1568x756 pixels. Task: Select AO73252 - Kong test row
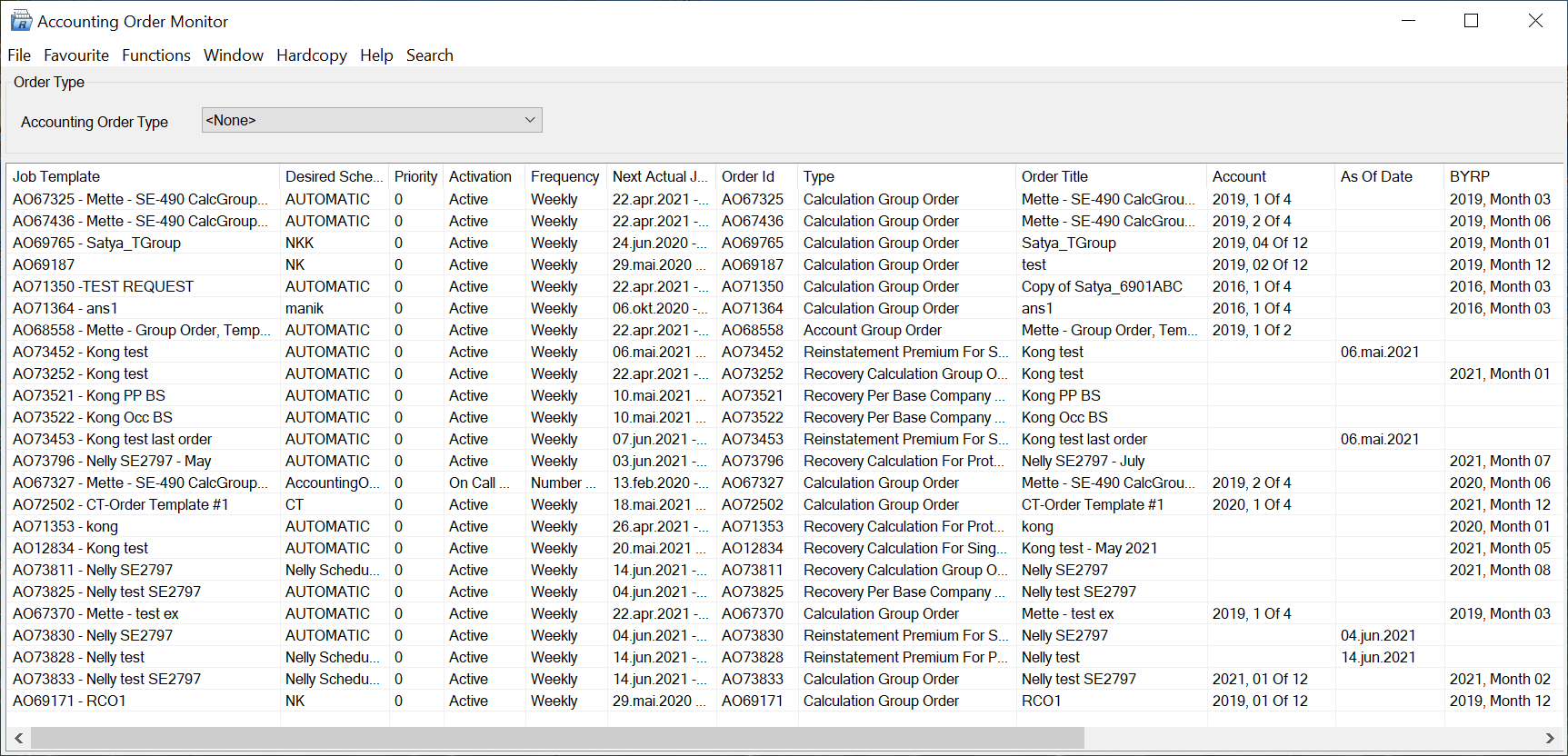click(784, 373)
